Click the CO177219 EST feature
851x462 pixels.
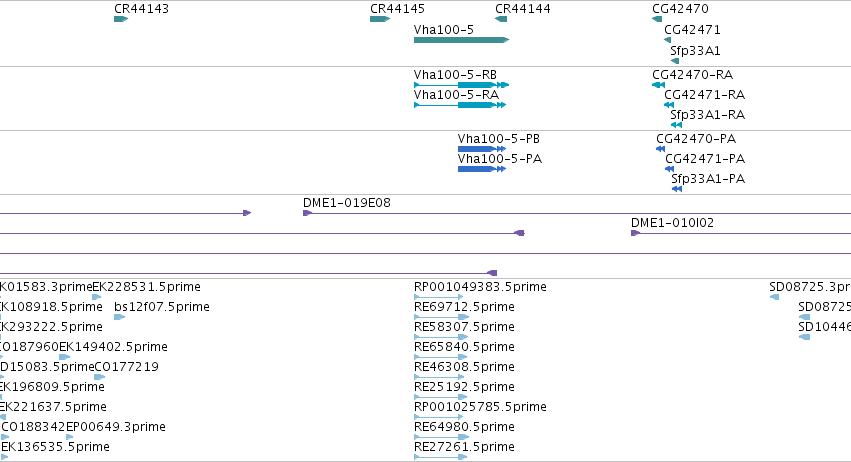point(100,377)
